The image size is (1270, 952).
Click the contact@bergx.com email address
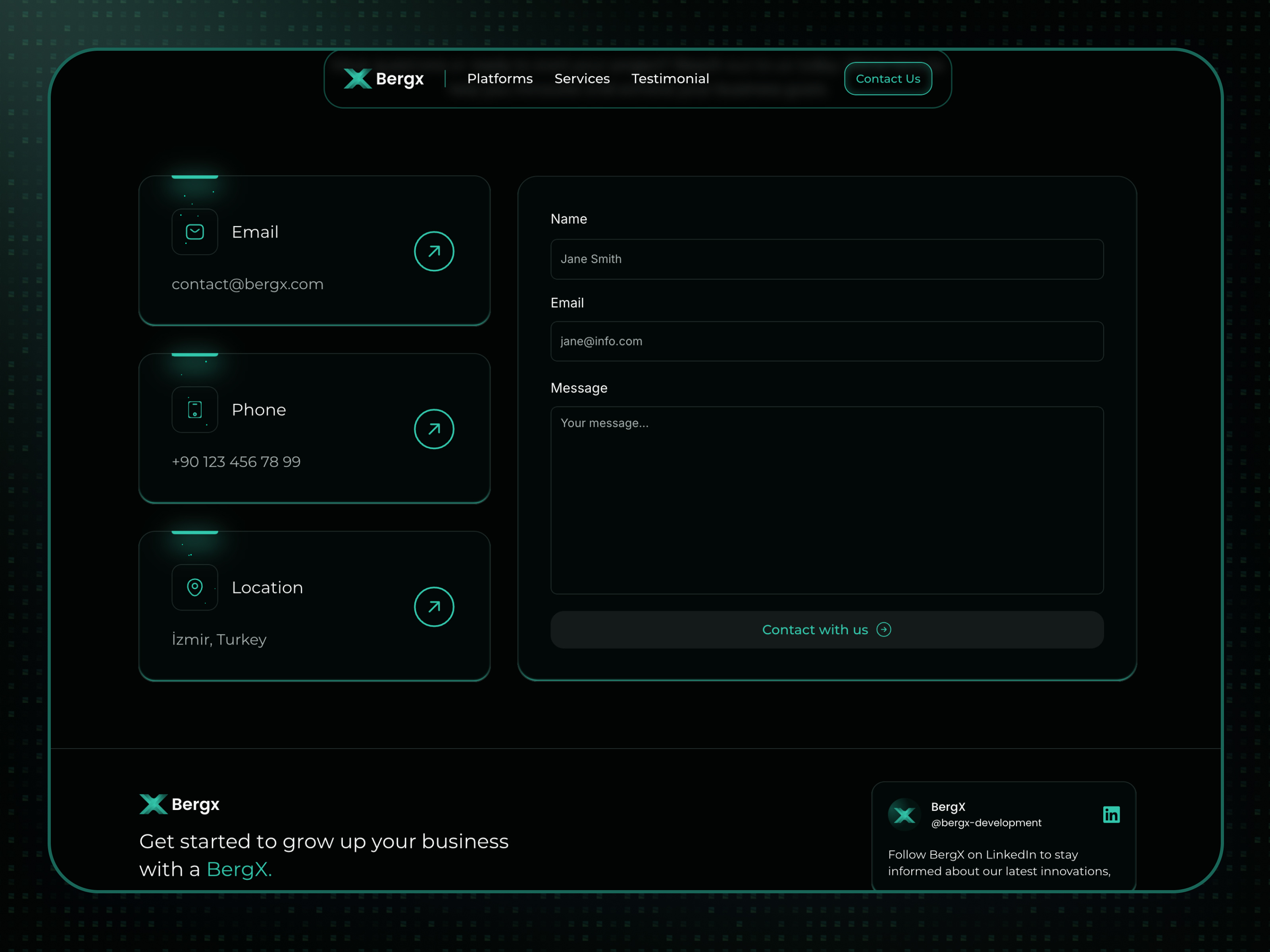[248, 284]
